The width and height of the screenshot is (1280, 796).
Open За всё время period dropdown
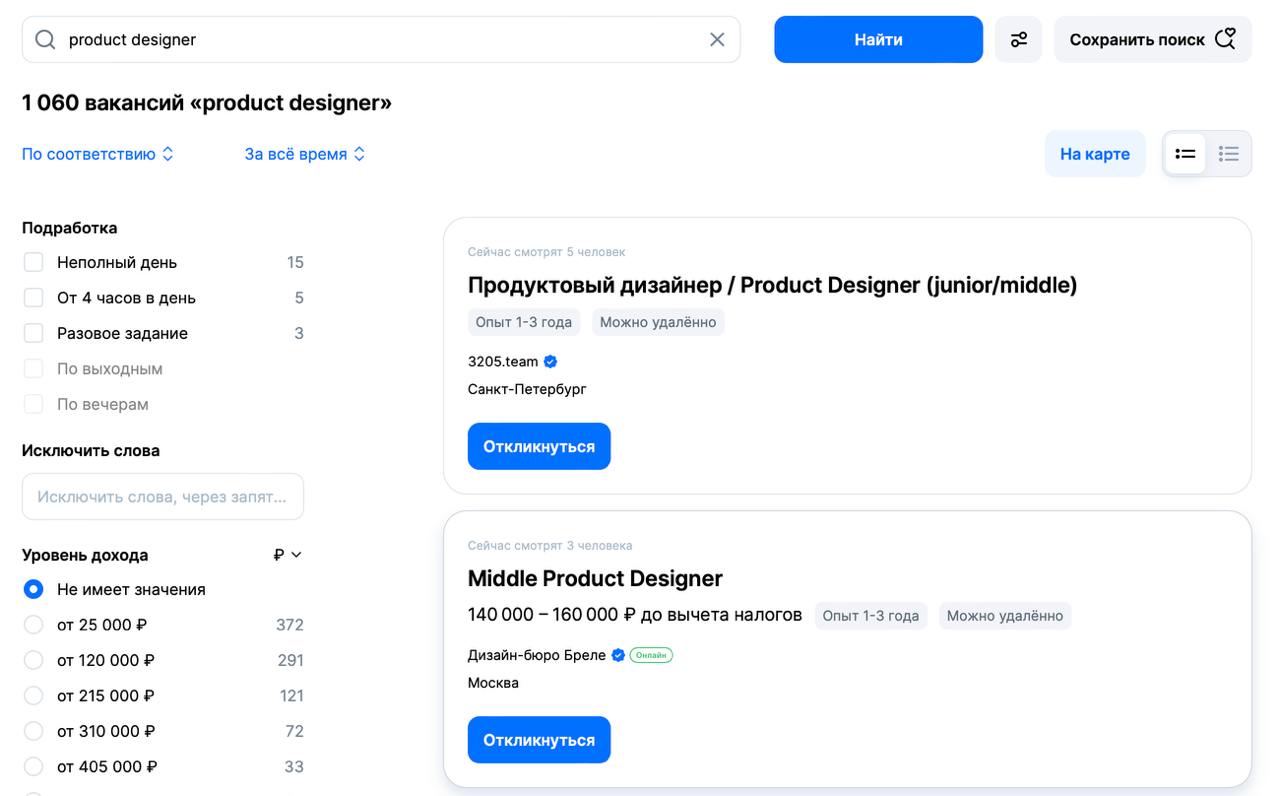click(x=305, y=154)
